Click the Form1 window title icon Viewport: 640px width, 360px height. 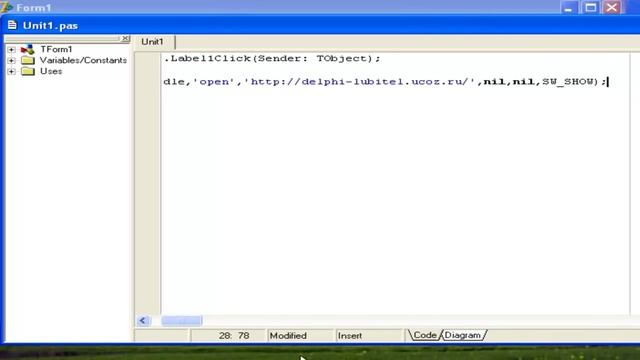(6, 7)
